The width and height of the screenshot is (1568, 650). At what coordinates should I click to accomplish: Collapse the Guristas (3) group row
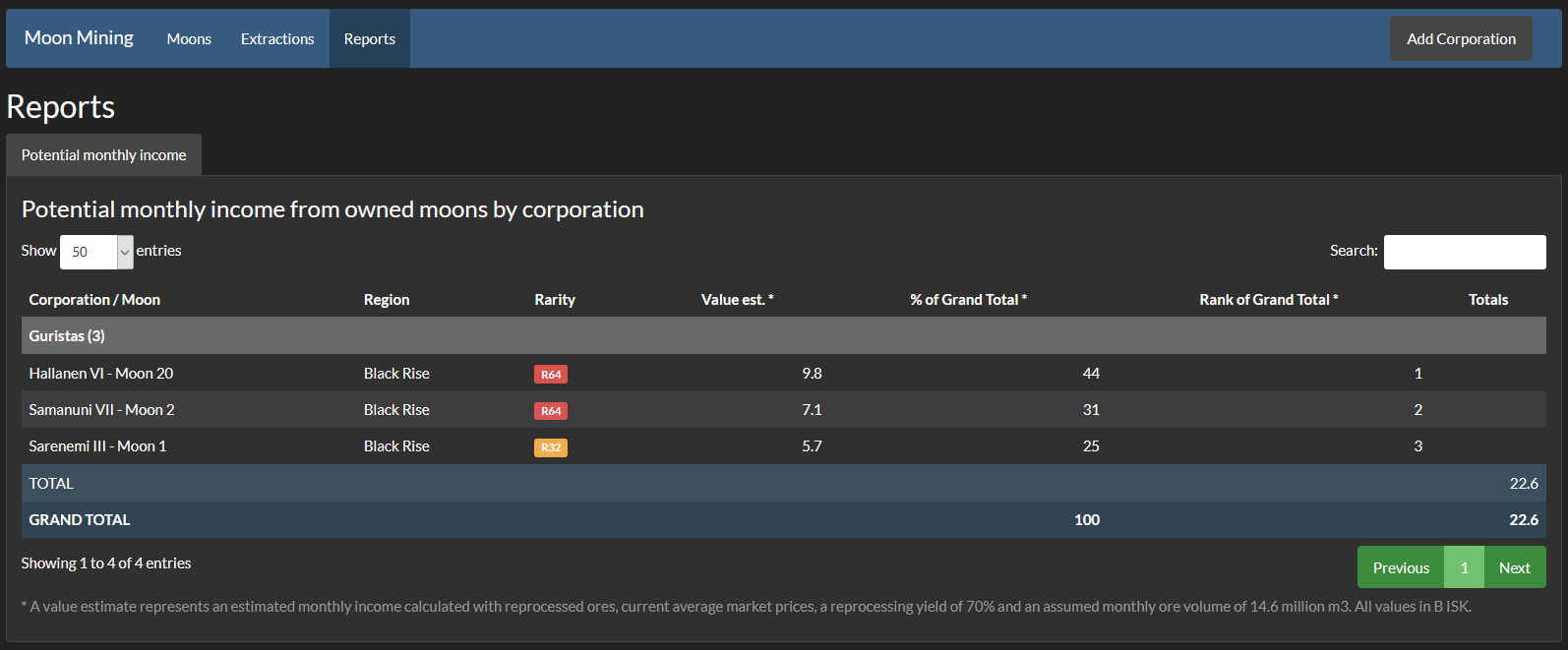click(67, 336)
